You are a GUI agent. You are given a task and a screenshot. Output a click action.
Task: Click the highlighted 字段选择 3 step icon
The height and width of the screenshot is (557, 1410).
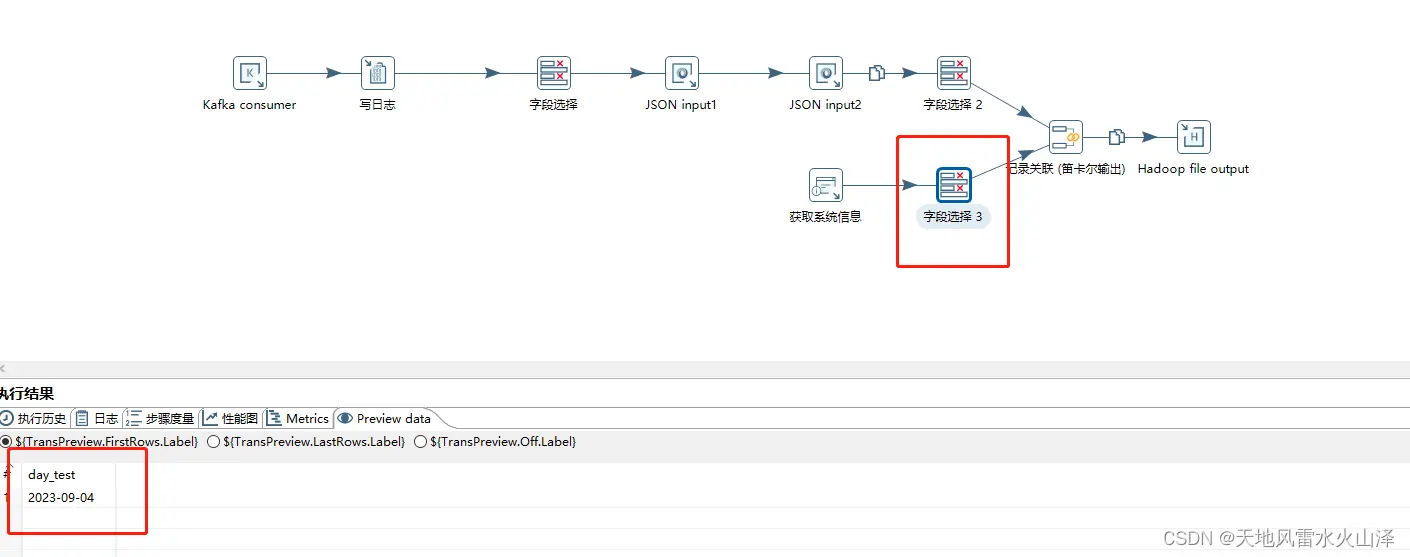tap(954, 185)
